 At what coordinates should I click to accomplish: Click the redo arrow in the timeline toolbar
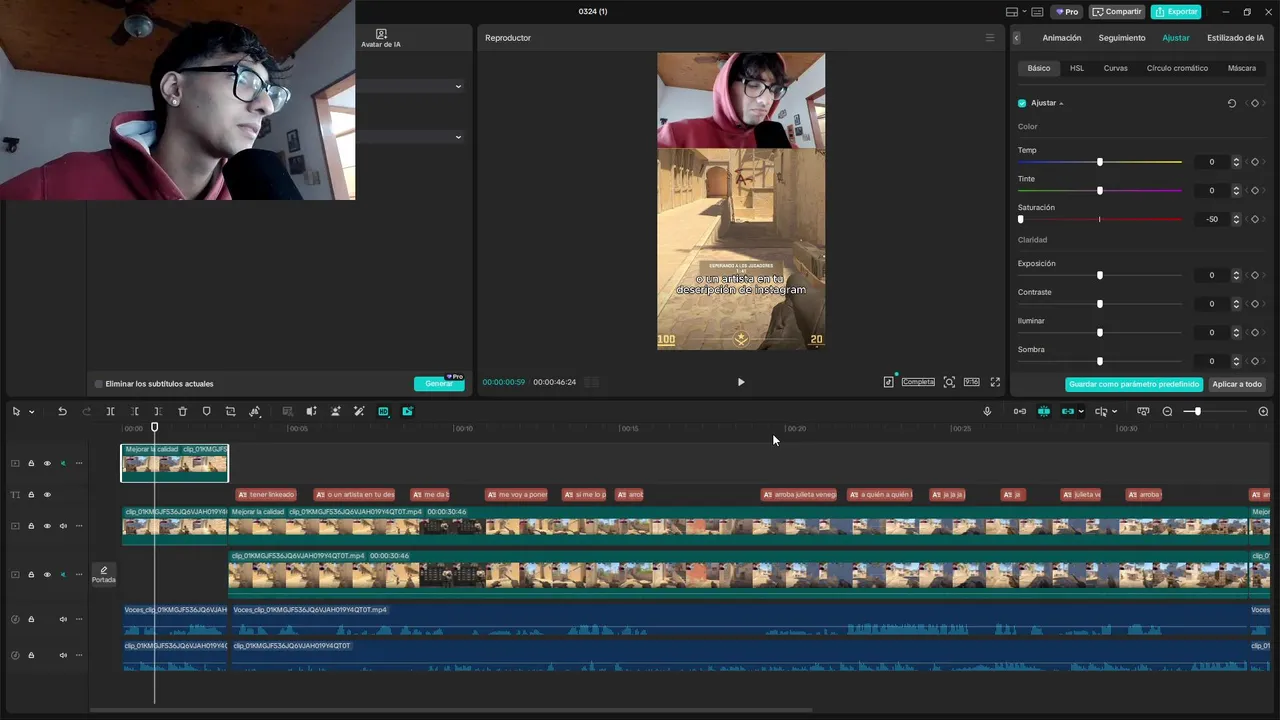pos(86,411)
